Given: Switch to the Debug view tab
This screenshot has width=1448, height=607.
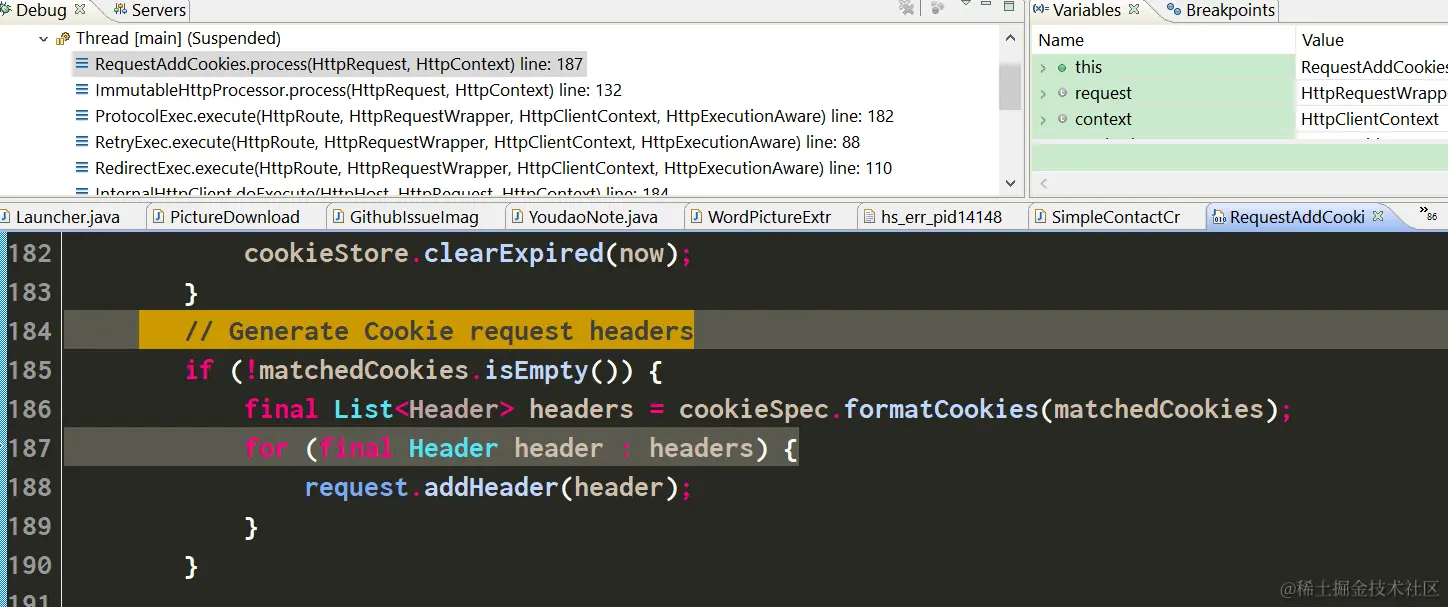Looking at the screenshot, I should 40,10.
